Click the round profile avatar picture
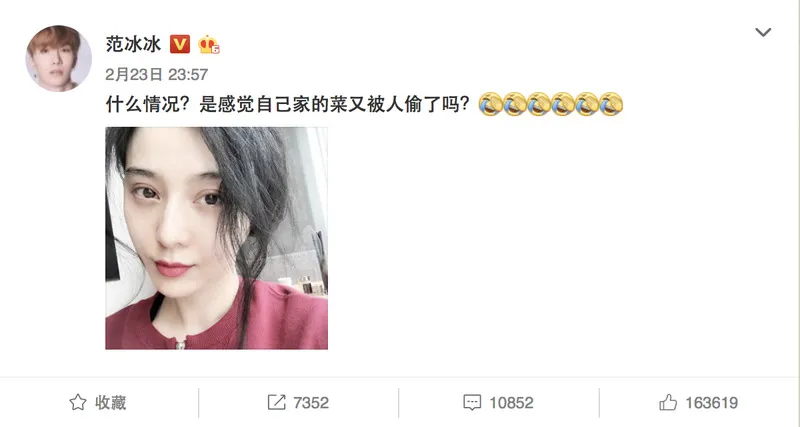Viewport: 800px width, 427px height. tap(59, 59)
